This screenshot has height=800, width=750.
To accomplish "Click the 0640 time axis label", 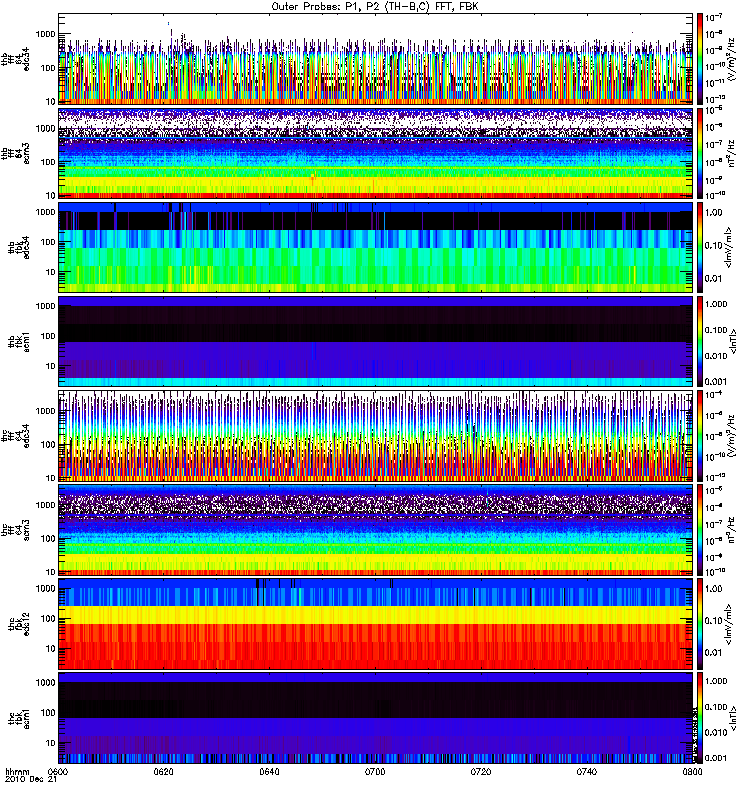I will [270, 773].
